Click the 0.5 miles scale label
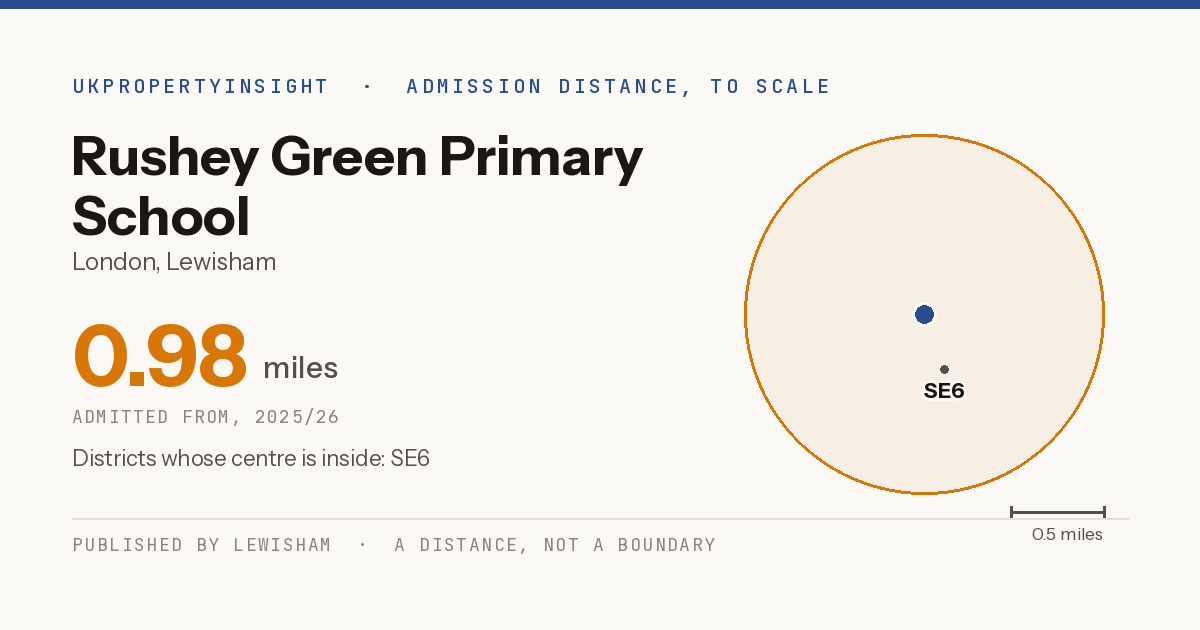This screenshot has height=630, width=1200. coord(1067,534)
